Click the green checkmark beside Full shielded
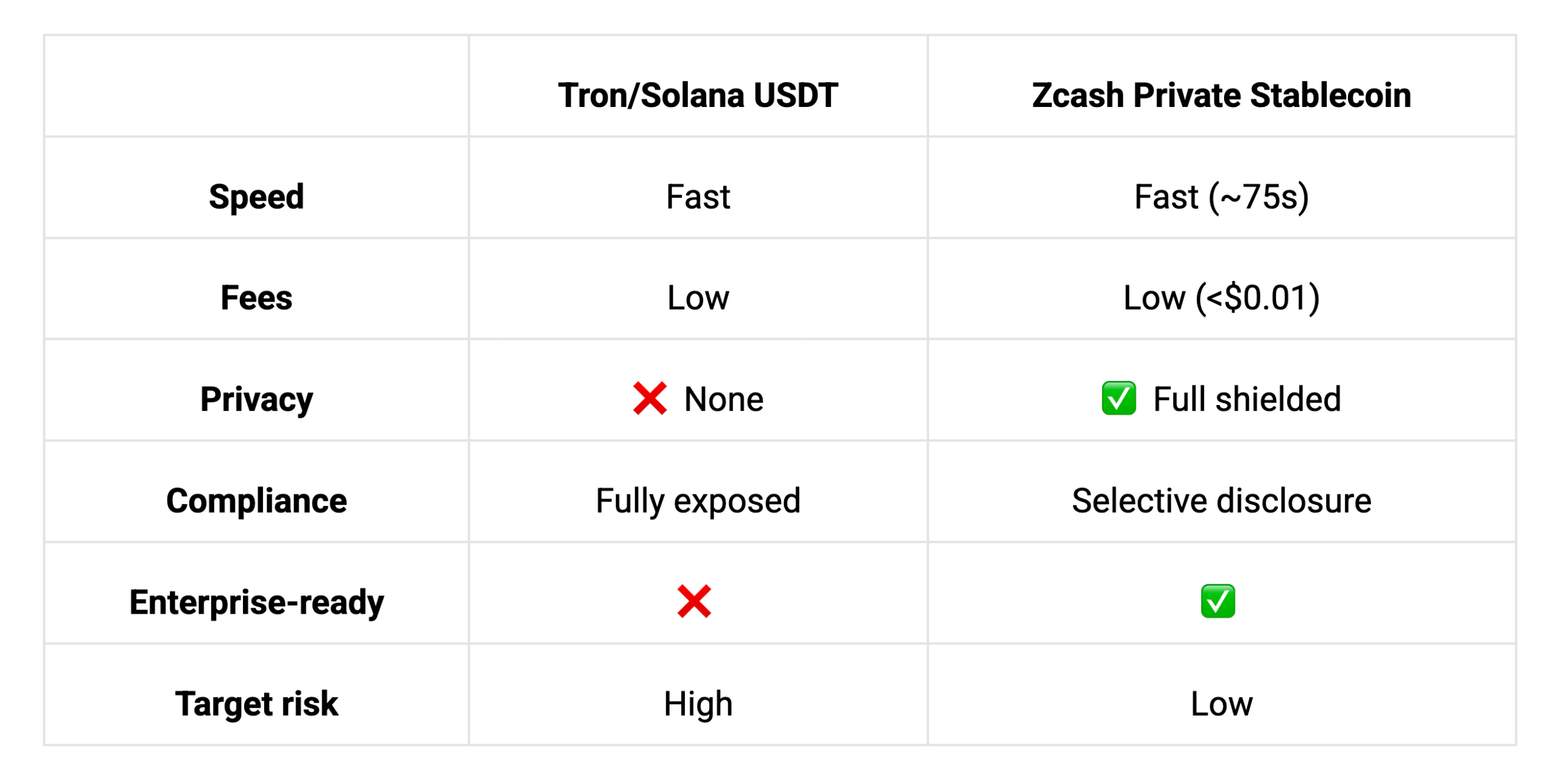Screen dimensions: 1568x775 pyautogui.click(x=1118, y=399)
